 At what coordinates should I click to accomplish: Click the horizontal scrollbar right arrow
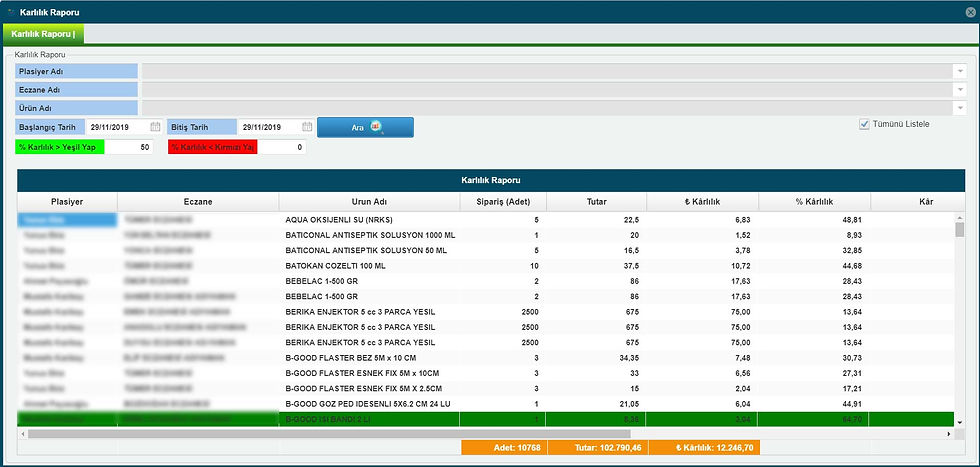[949, 433]
